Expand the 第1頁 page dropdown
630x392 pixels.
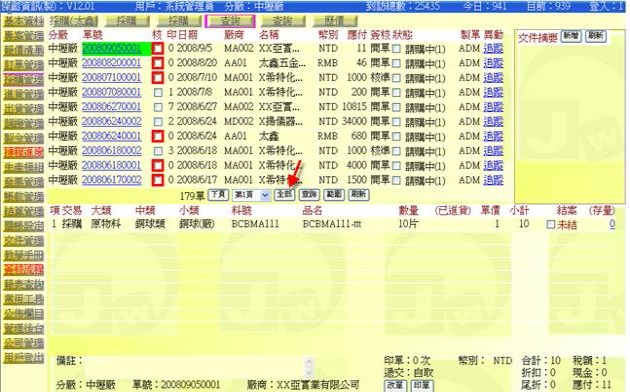tap(251, 195)
